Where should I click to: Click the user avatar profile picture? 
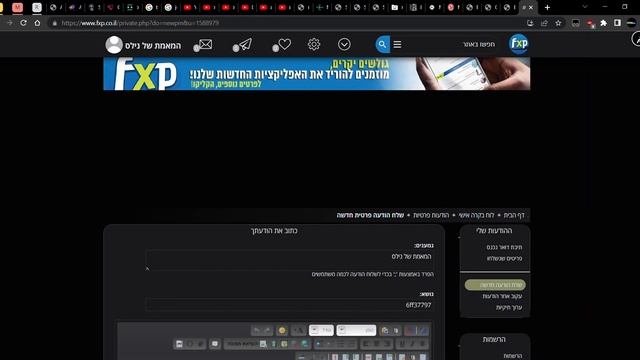point(114,44)
